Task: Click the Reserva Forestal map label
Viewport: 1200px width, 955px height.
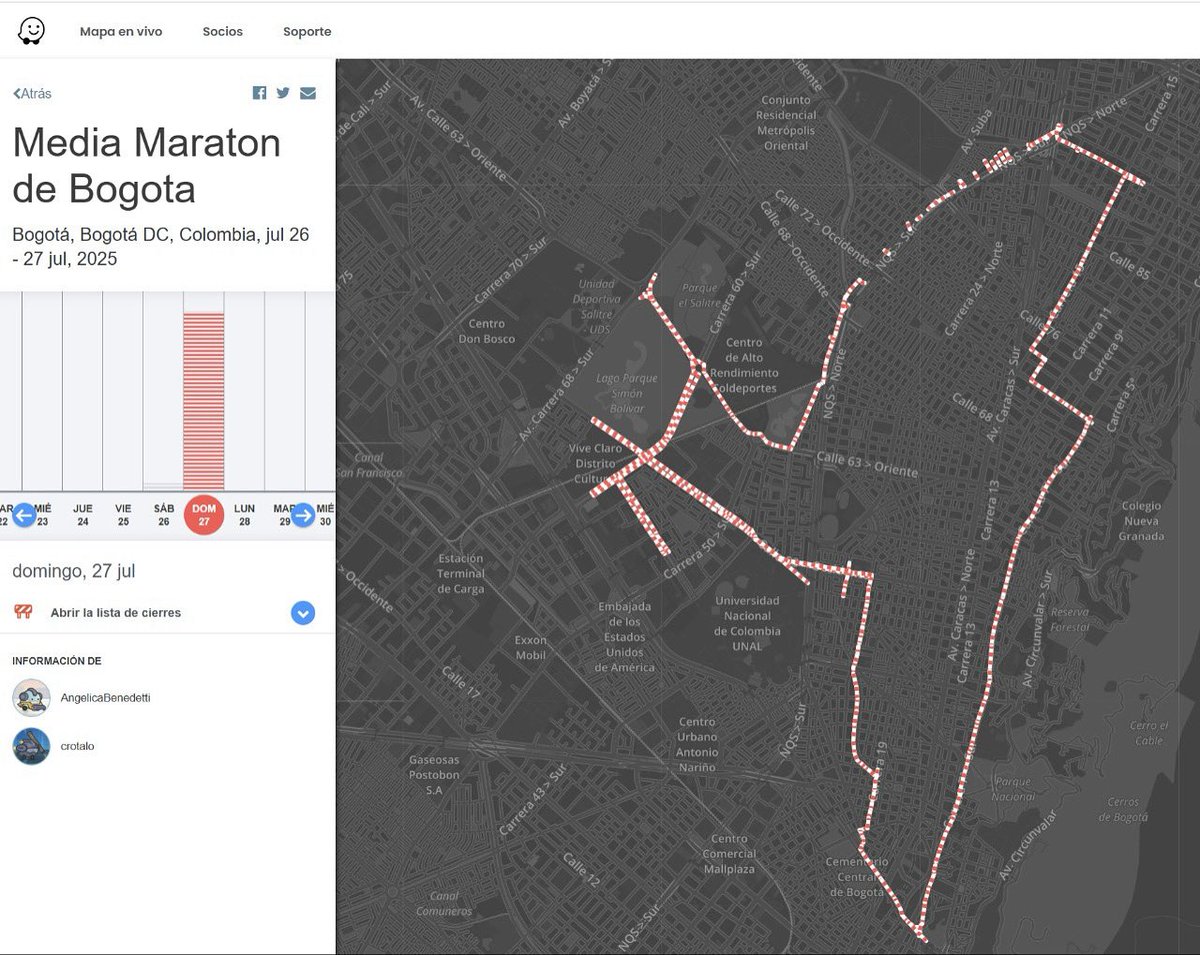Action: (1070, 619)
